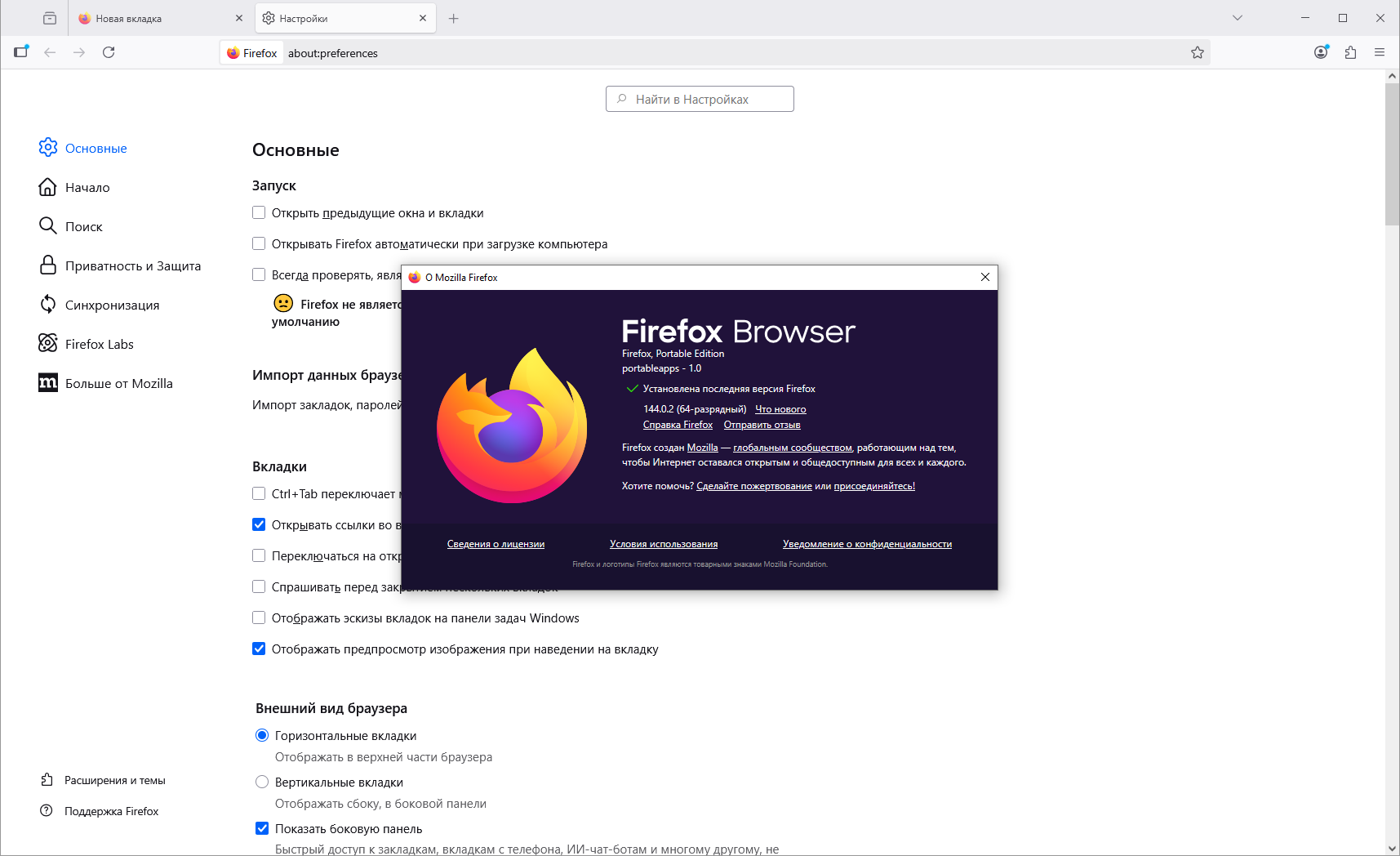Uncheck Отображать предпросмотр изображения при наведении
This screenshot has height=856, width=1400.
click(x=259, y=649)
